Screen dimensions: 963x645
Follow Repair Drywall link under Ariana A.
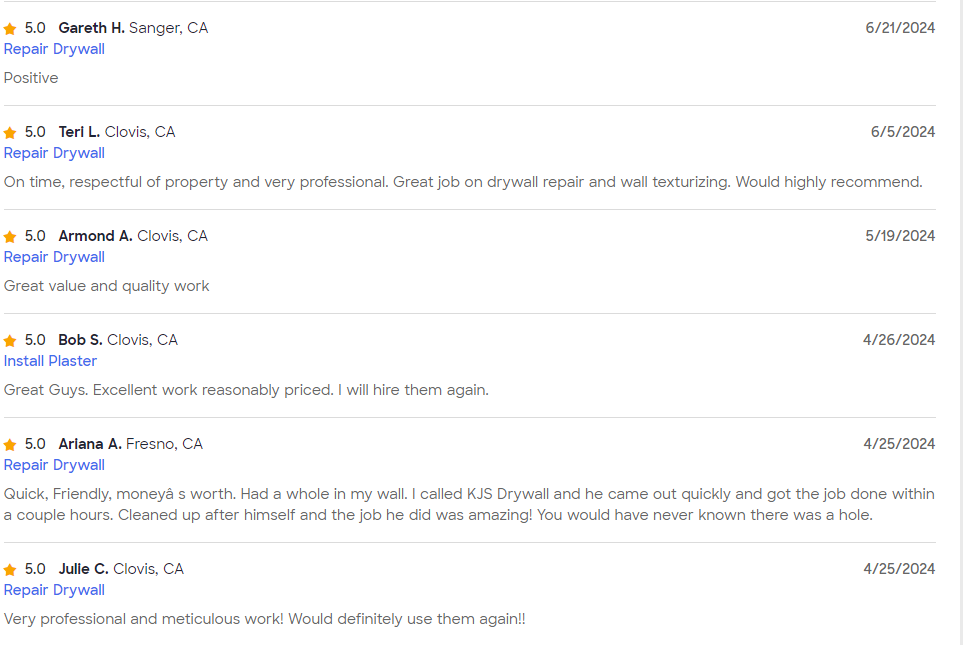point(54,465)
